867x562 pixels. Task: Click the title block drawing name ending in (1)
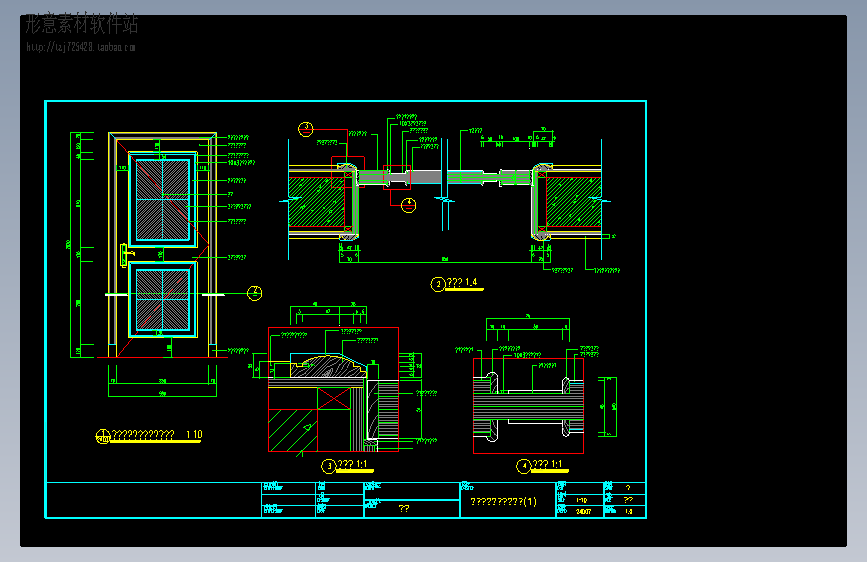pos(503,501)
